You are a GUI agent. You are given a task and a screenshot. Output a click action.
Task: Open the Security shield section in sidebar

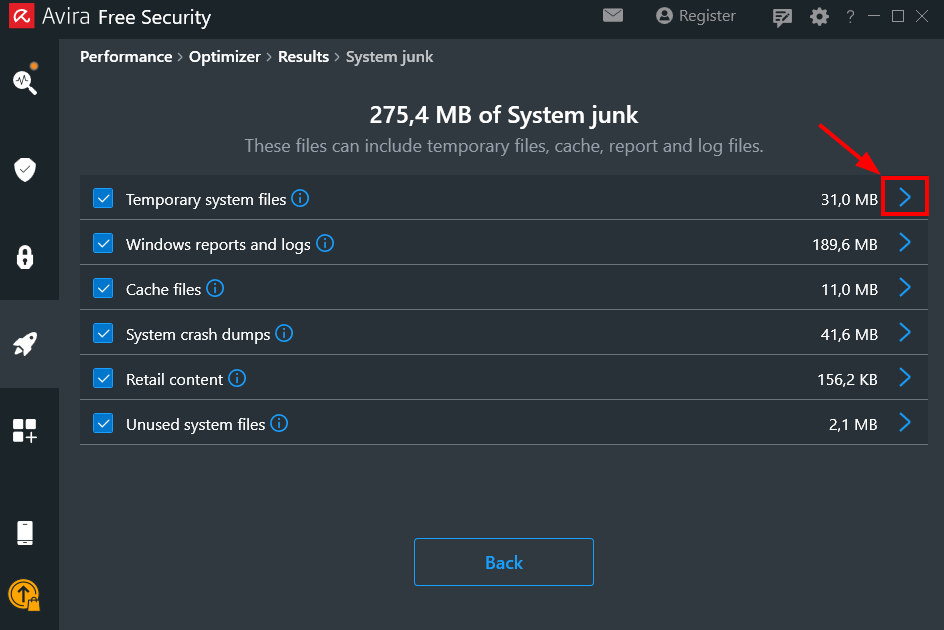pyautogui.click(x=25, y=169)
